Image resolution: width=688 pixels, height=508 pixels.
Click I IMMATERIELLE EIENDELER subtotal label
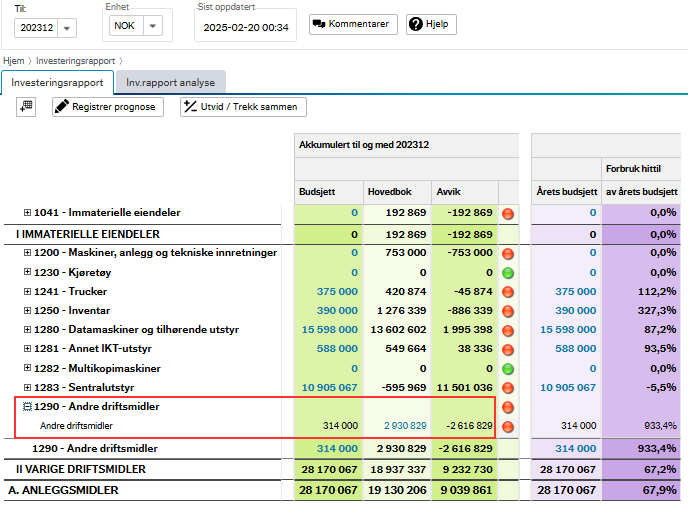point(88,234)
